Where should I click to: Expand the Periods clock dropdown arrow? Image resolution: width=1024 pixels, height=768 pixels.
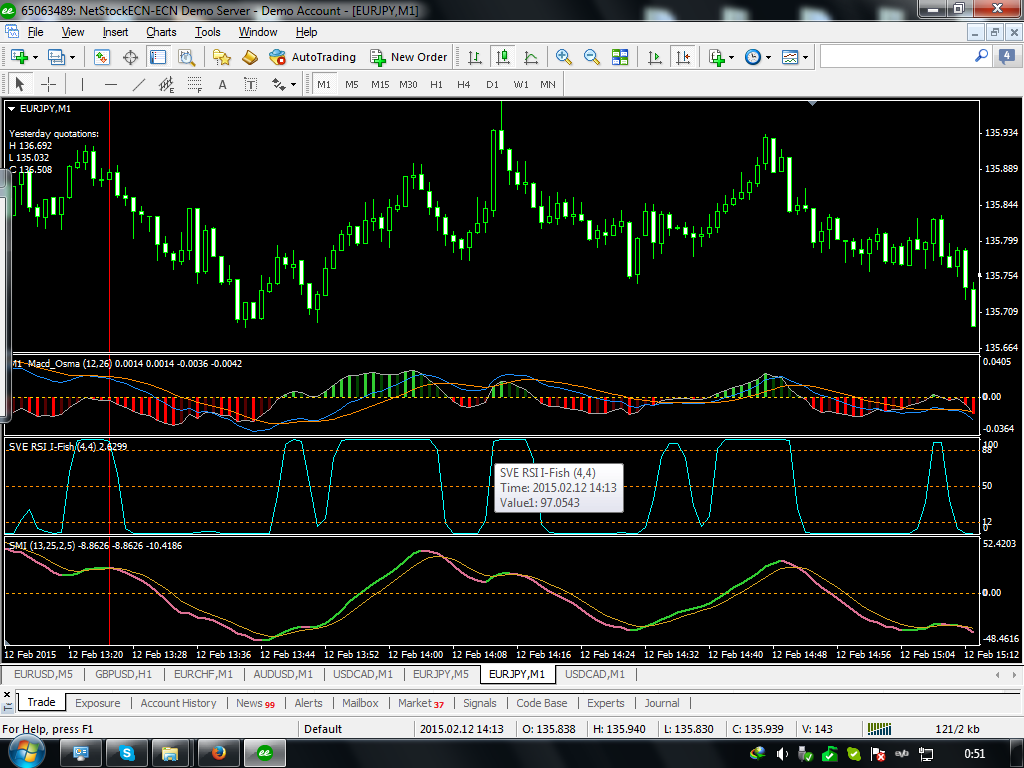(768, 57)
